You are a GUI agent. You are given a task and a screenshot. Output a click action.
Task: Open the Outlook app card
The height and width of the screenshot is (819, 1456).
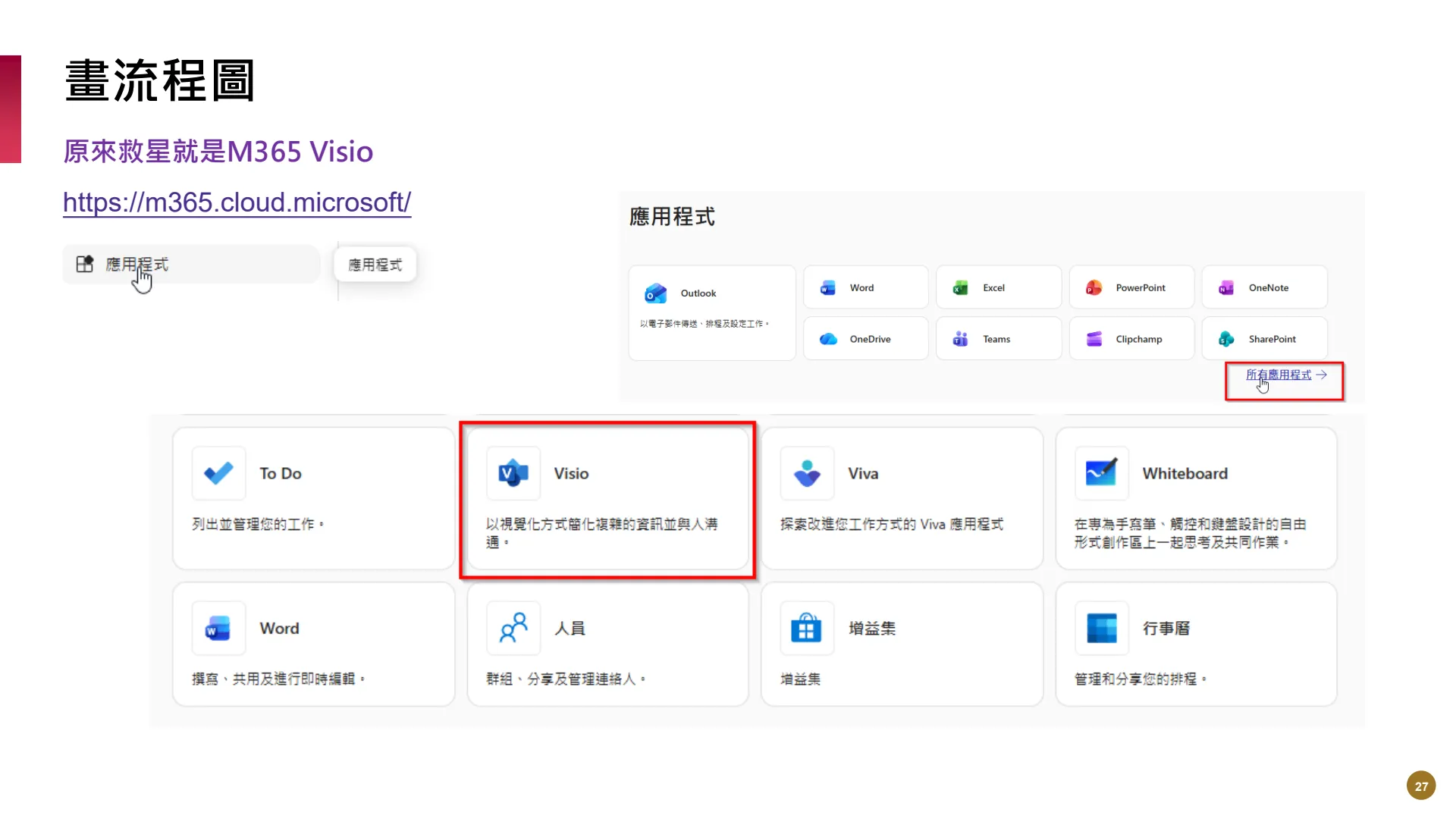tap(712, 312)
